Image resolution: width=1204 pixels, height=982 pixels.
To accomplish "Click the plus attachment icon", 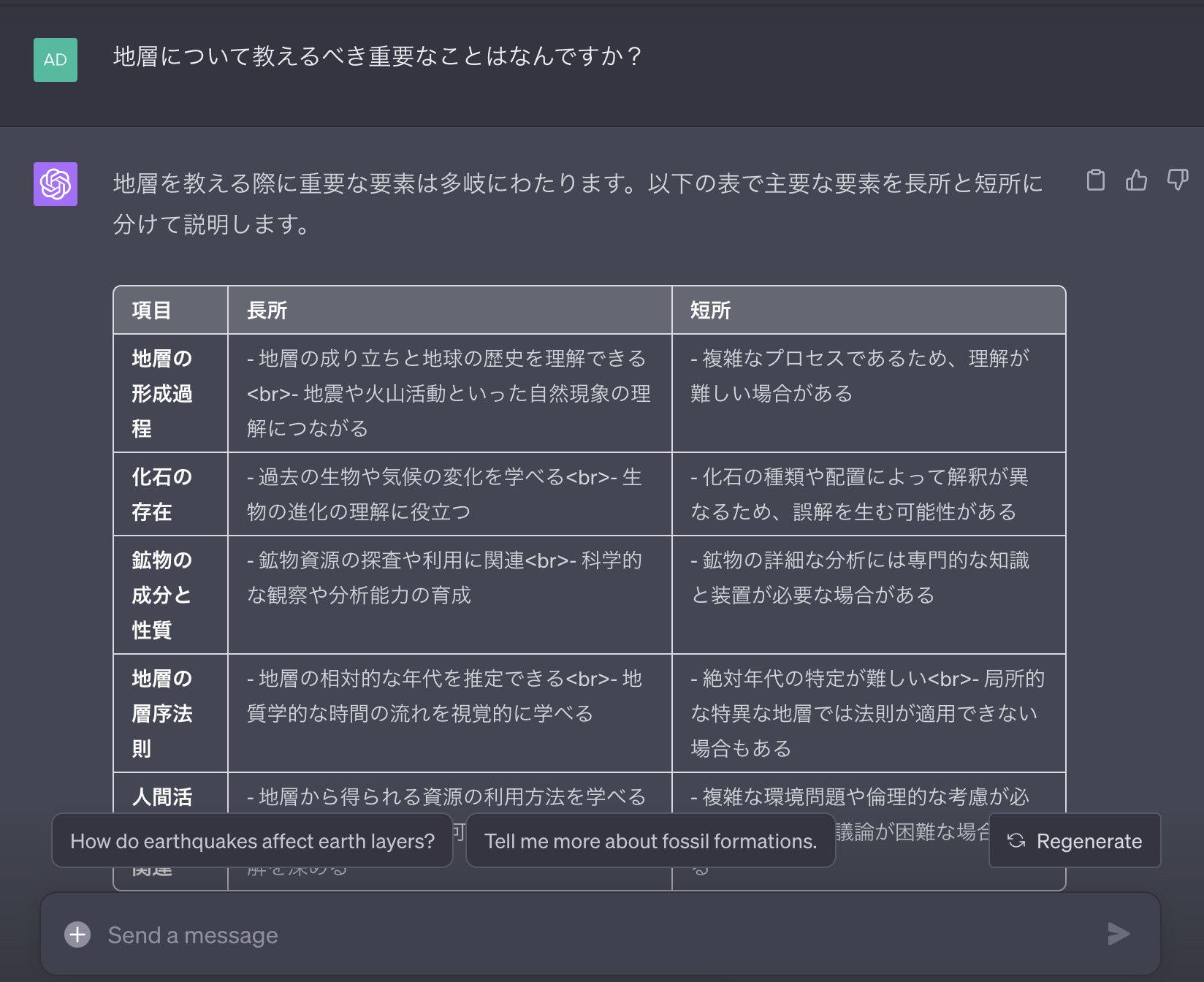I will click(x=77, y=935).
